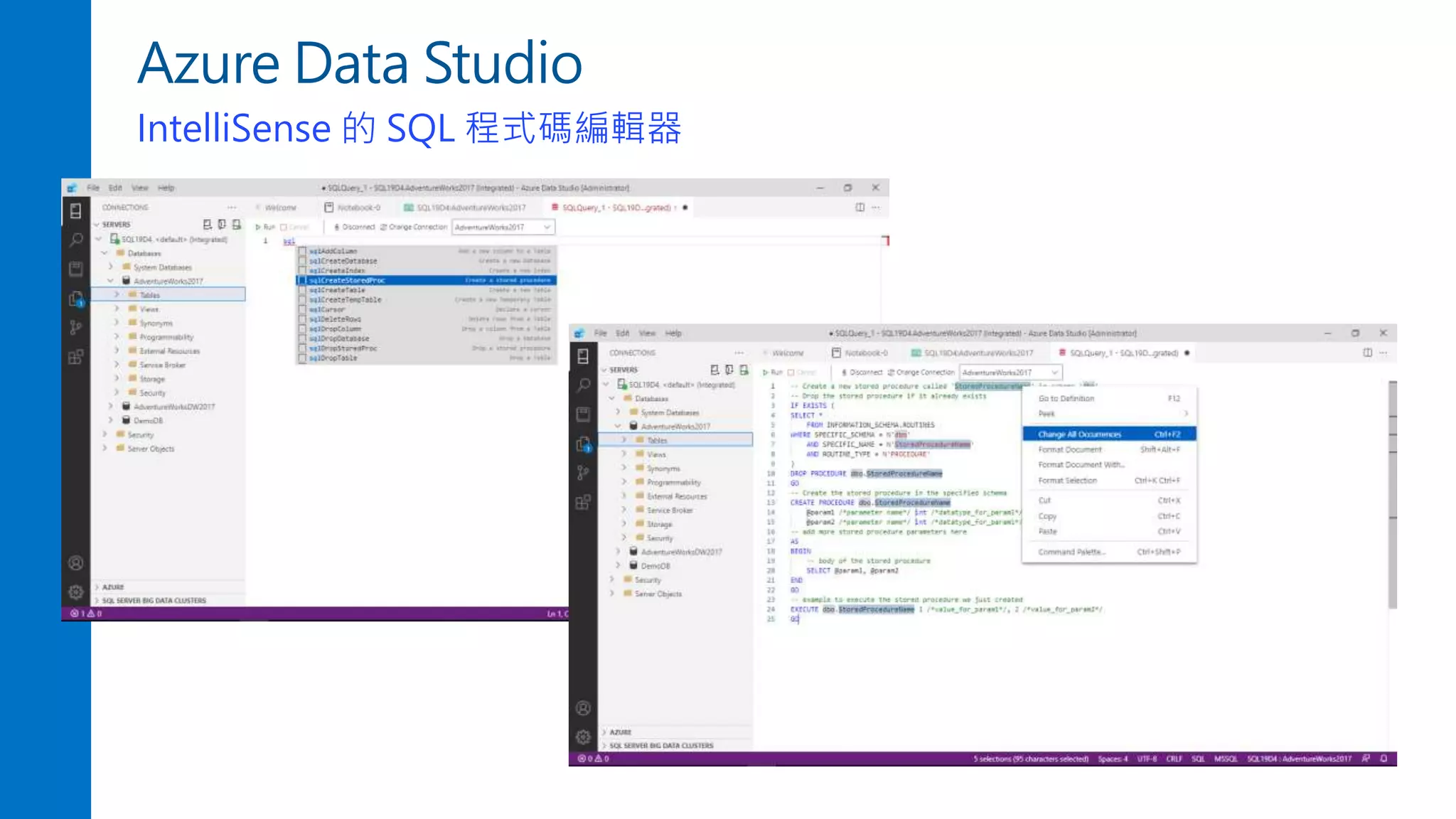Open Explorer icon with badge in right window
1456x819 pixels.
coord(584,444)
